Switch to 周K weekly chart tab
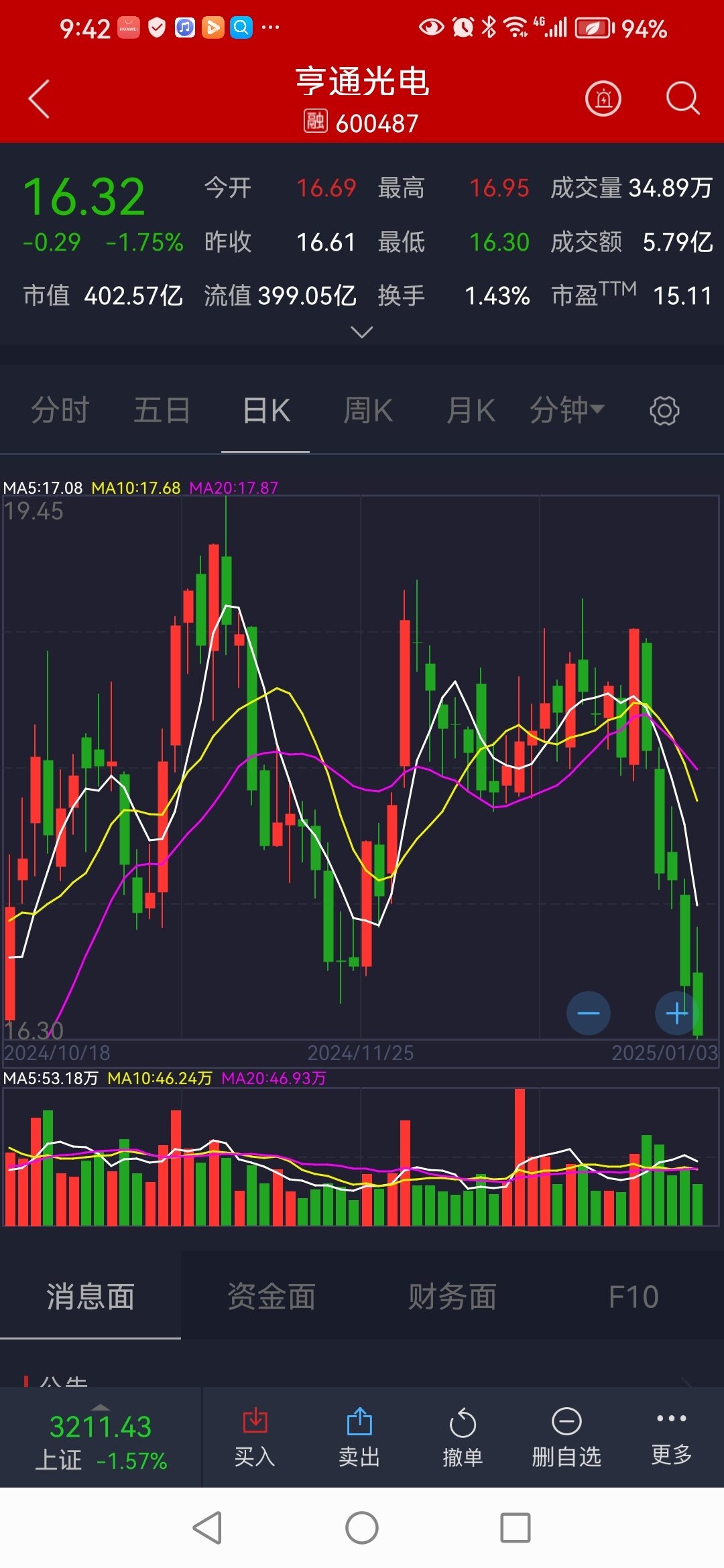Image resolution: width=724 pixels, height=1568 pixels. coord(368,410)
